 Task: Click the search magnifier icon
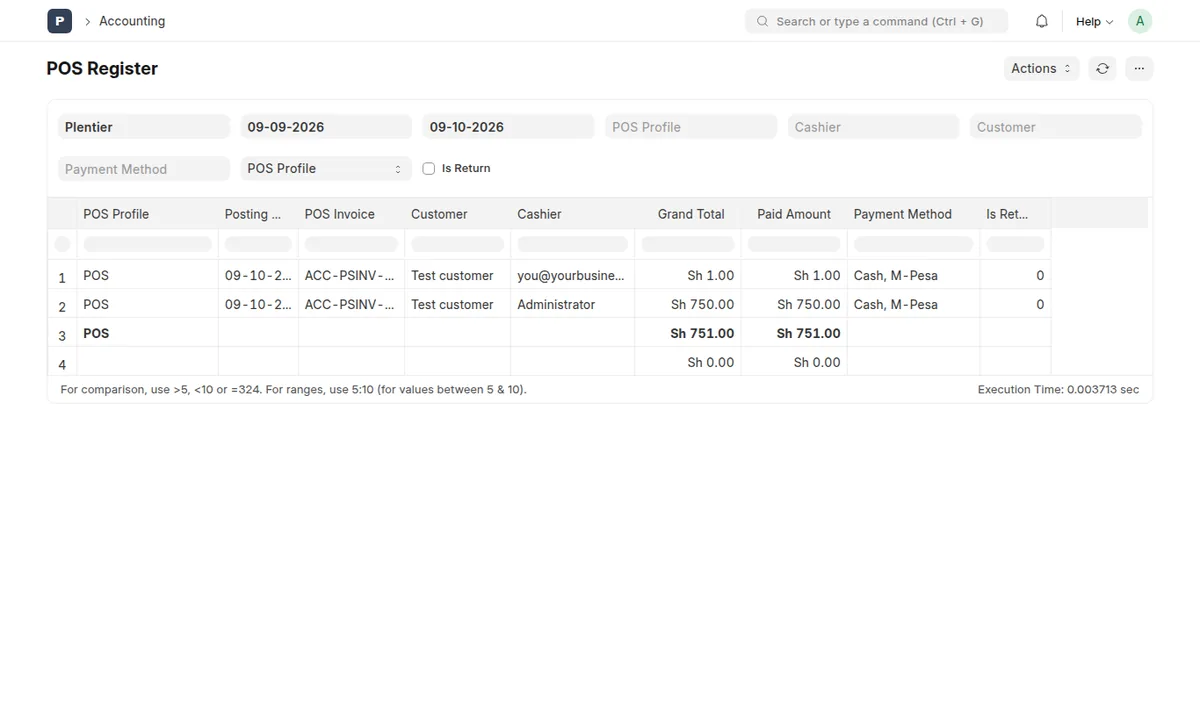click(x=762, y=21)
